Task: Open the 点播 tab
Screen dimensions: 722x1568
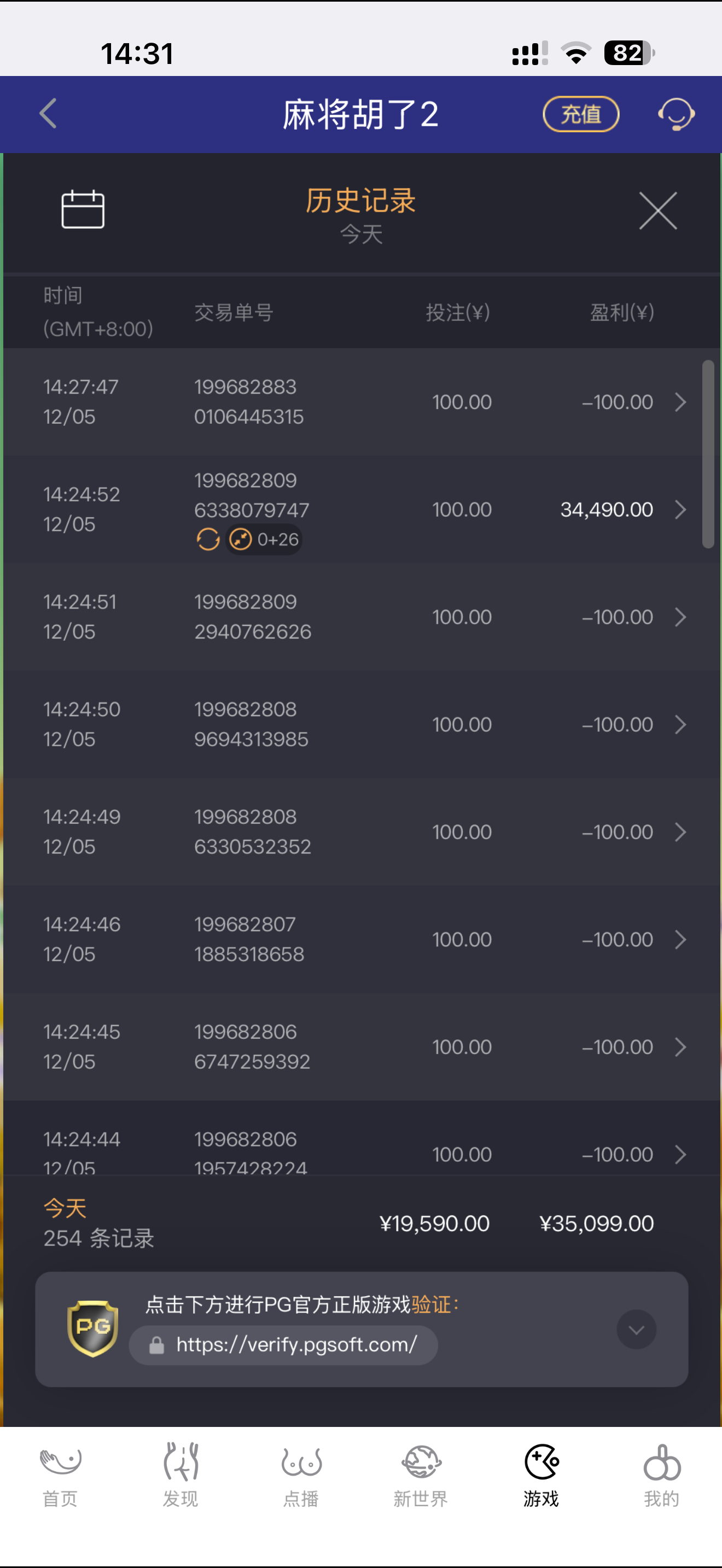Action: click(x=301, y=1473)
